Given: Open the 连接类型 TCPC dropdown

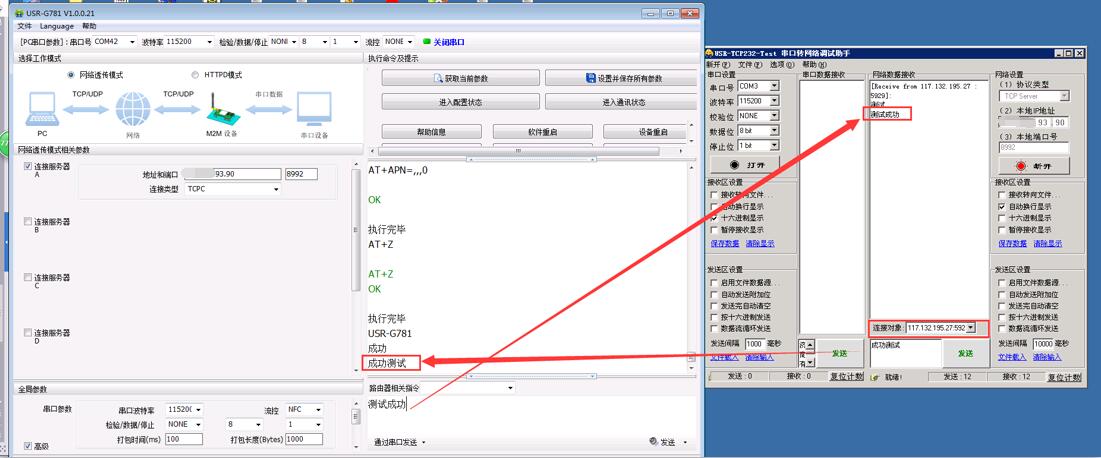Looking at the screenshot, I should tap(276, 189).
